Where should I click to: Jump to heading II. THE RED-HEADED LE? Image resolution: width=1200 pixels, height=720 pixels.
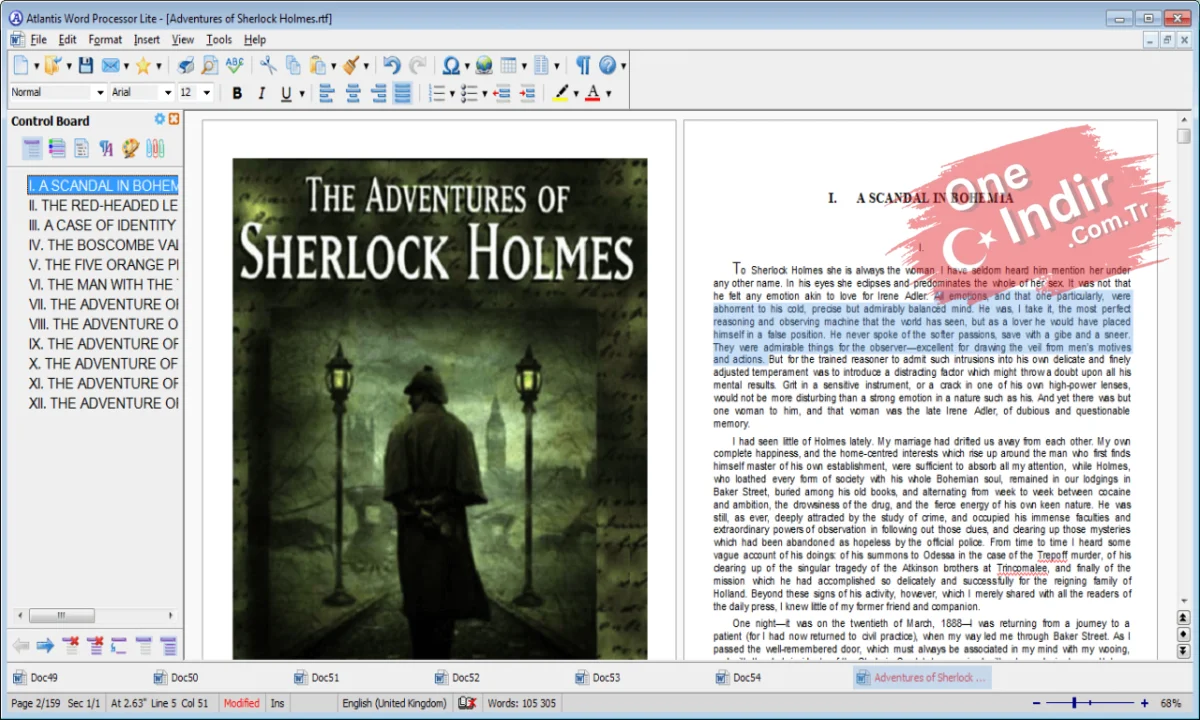104,205
